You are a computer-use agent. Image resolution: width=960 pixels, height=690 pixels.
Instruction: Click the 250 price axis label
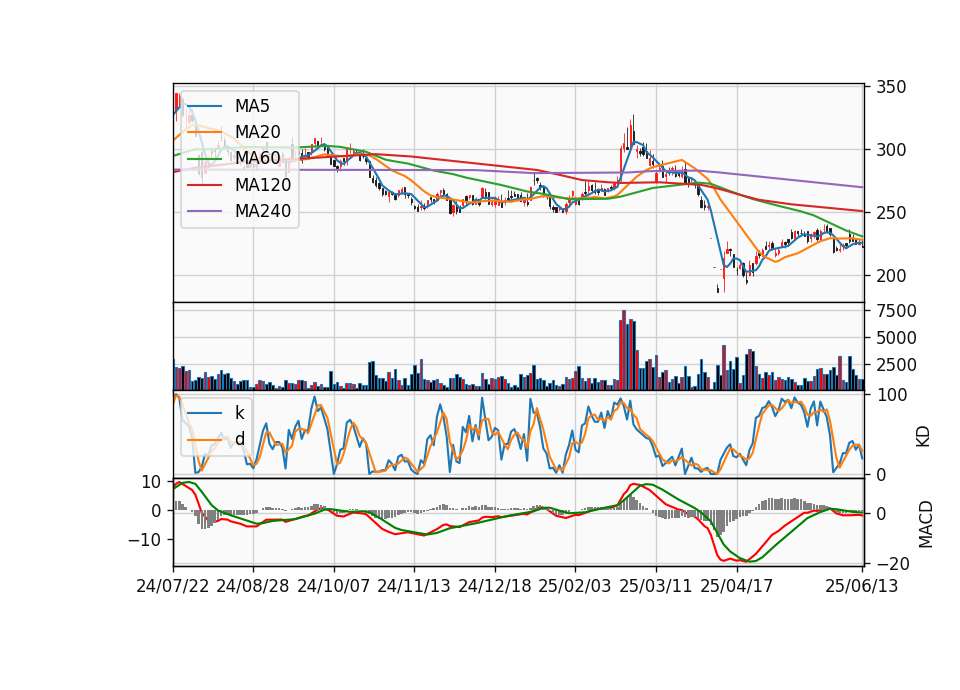(x=891, y=213)
